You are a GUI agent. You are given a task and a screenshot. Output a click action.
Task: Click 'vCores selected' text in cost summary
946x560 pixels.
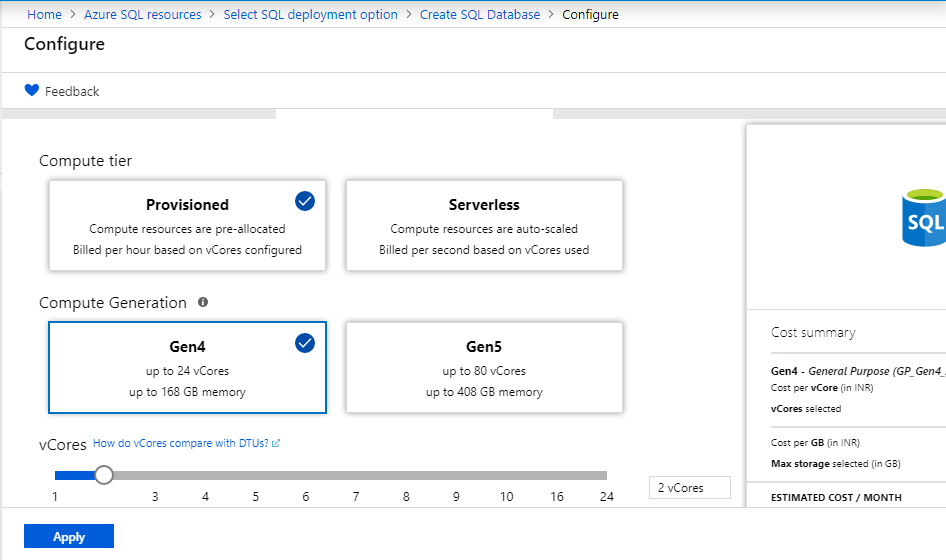pos(806,409)
